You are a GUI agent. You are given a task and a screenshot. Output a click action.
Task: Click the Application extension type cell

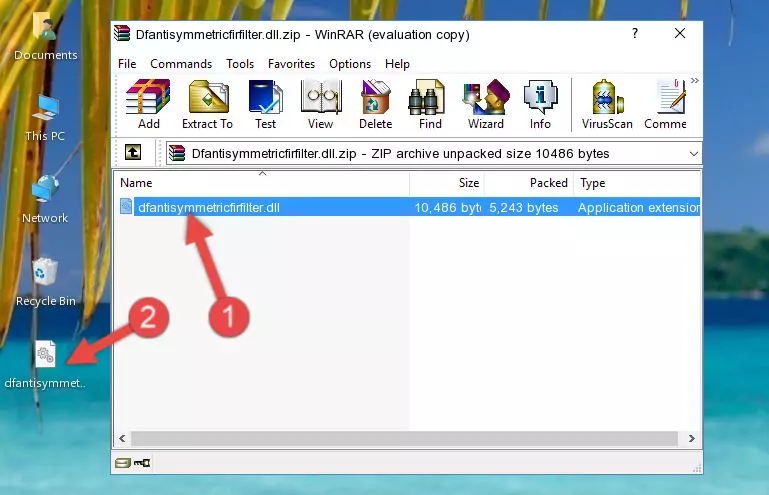[639, 208]
